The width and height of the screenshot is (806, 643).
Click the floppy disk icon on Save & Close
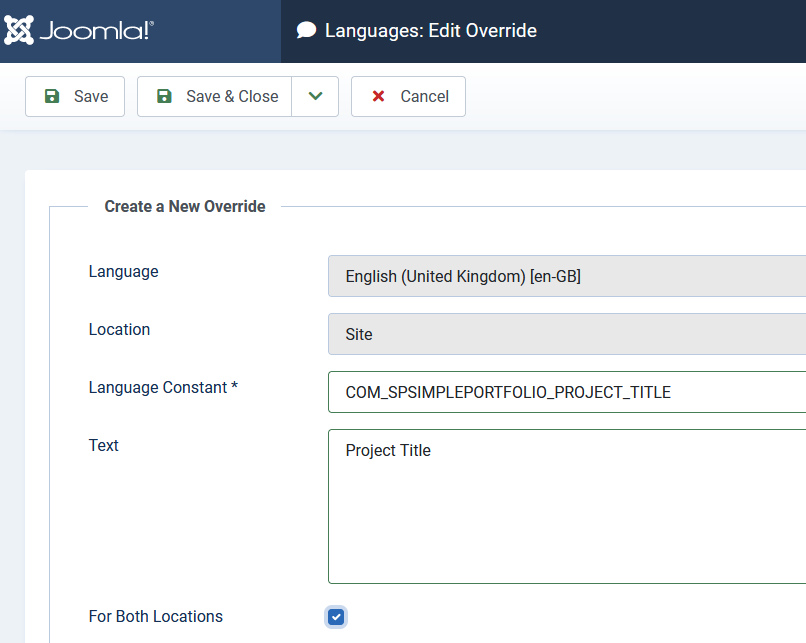click(164, 97)
